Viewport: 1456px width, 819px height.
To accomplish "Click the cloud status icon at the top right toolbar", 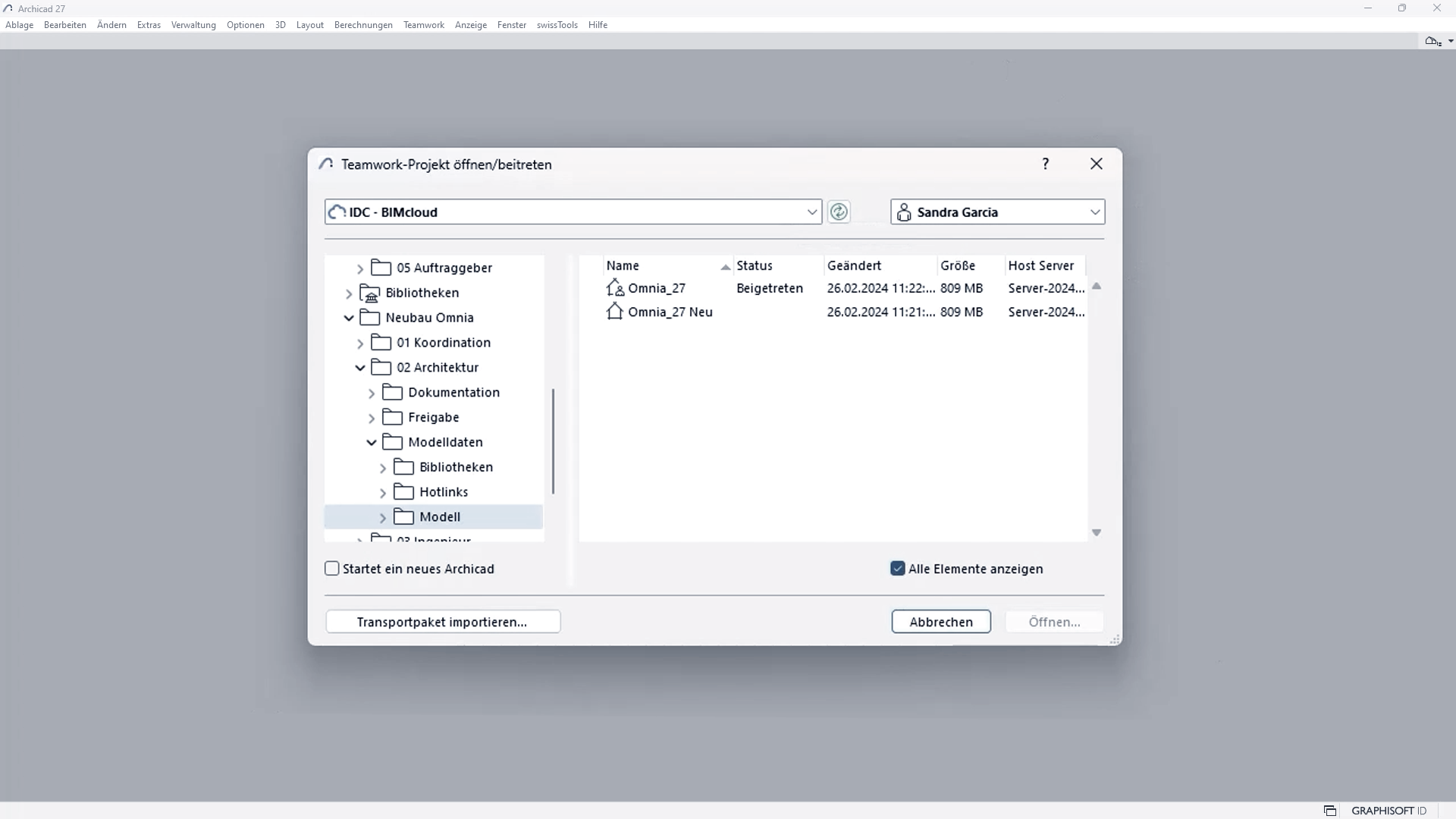I will 1433,41.
